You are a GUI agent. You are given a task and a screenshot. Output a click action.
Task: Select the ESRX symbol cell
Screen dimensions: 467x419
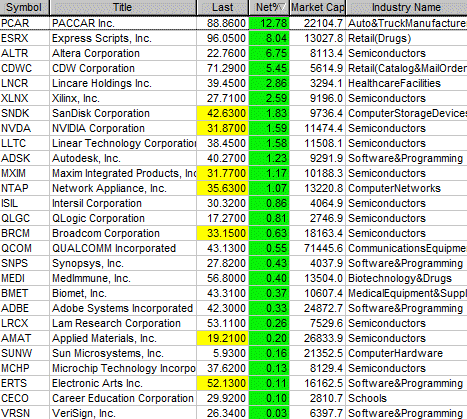coord(25,38)
